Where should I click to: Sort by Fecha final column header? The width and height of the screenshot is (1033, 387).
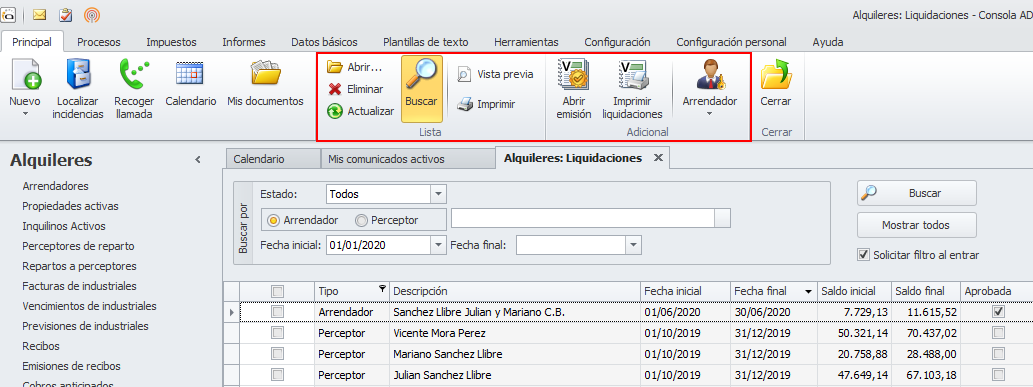click(773, 291)
